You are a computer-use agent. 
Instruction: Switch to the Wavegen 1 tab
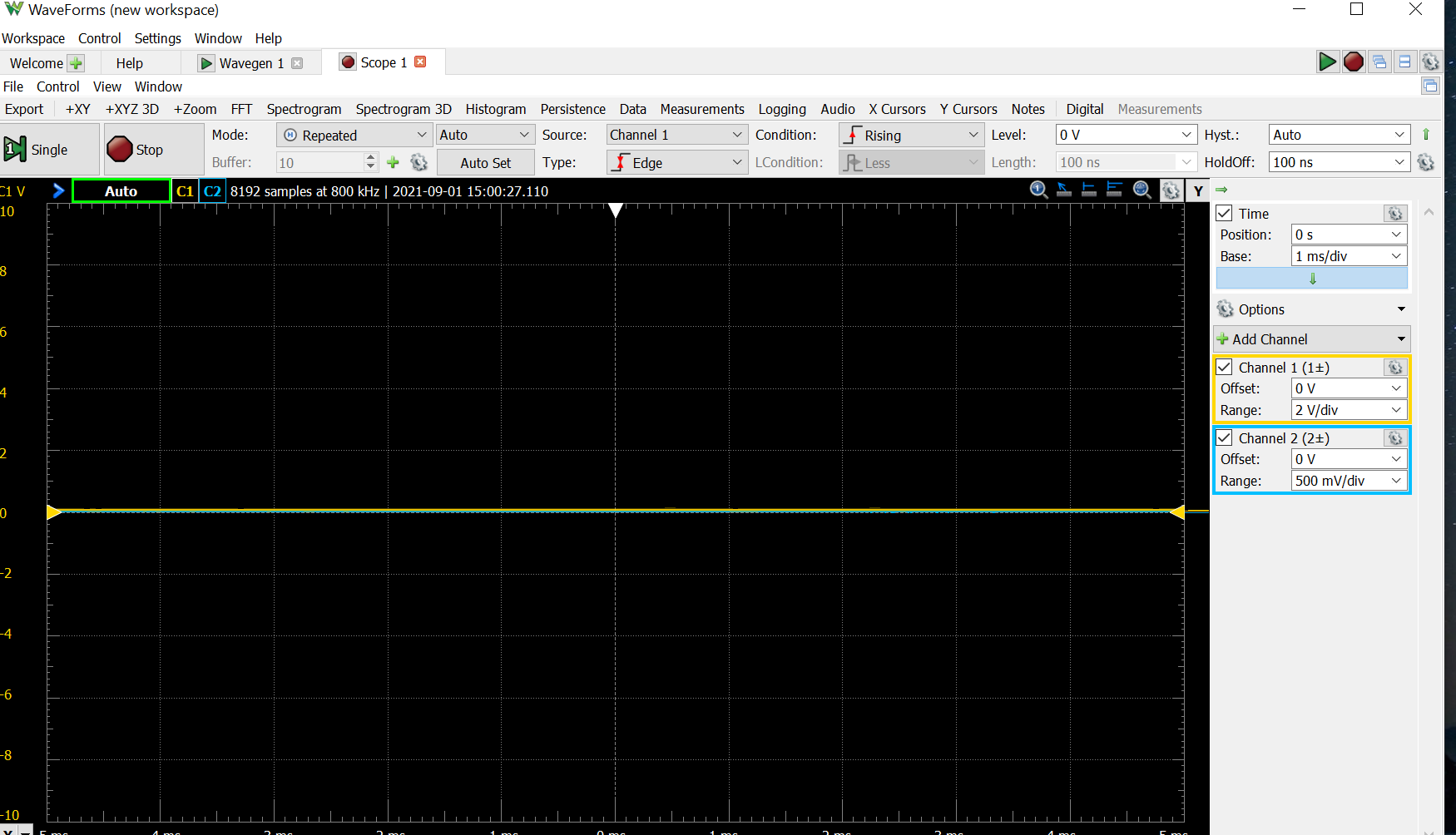pos(251,63)
